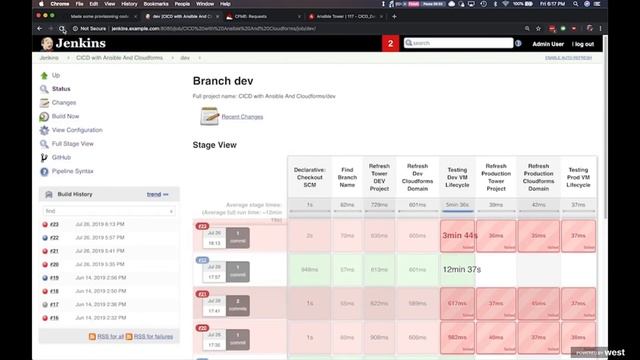Click blue status ball of build #19
The image size is (640, 360).
pyautogui.click(x=45, y=278)
